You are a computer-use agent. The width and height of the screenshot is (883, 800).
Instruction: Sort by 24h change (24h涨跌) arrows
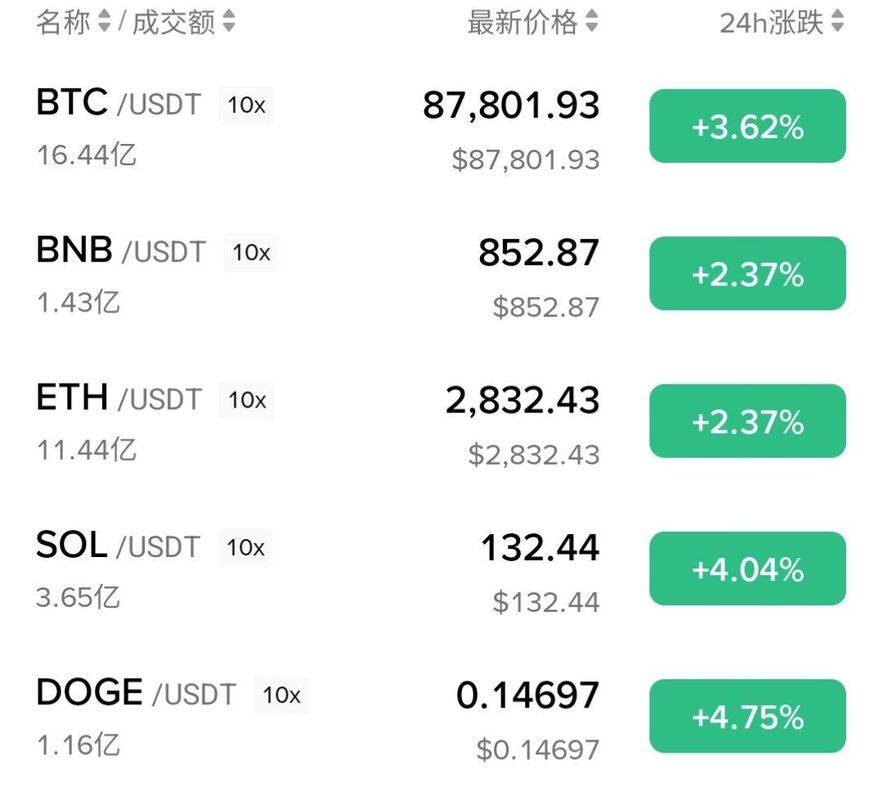[x=837, y=22]
